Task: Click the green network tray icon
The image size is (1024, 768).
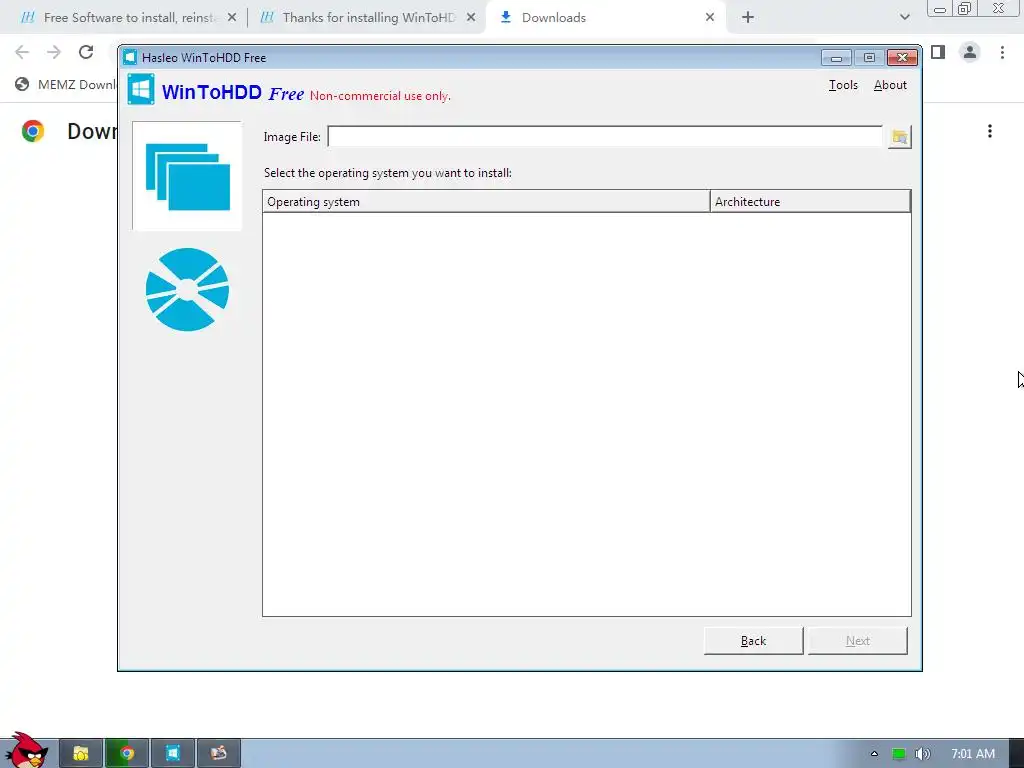Action: pos(899,754)
